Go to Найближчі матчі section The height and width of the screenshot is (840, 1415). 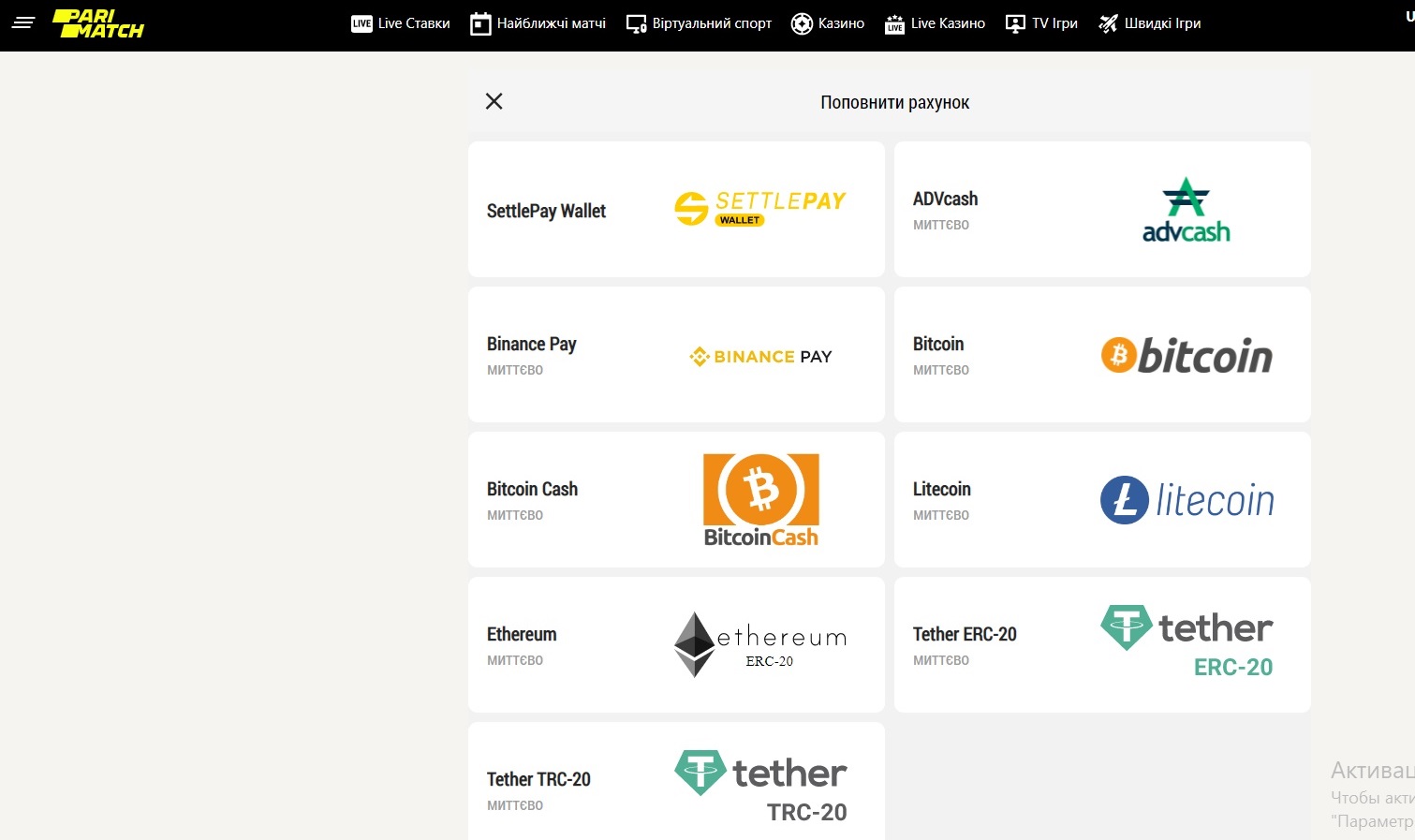[552, 23]
